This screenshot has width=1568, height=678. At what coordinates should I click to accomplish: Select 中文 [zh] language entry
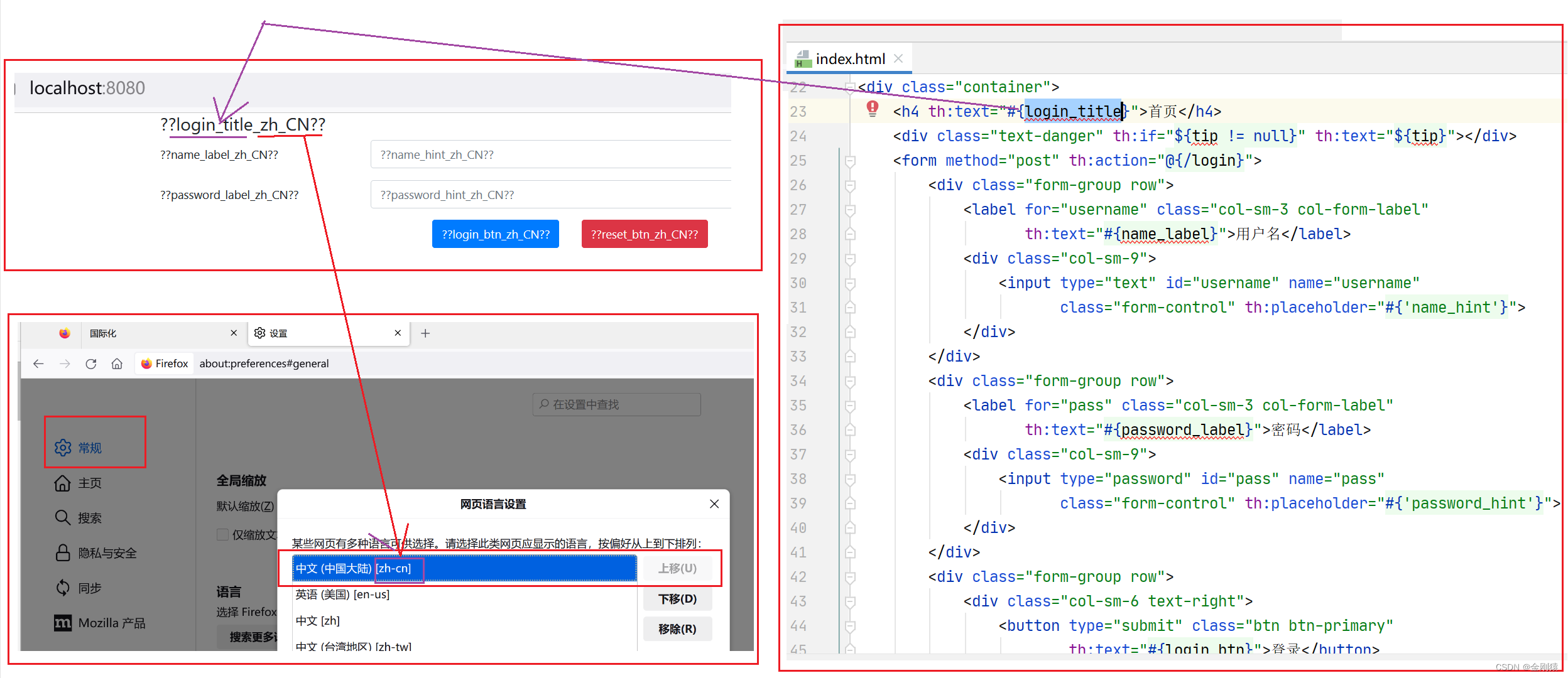(x=464, y=621)
